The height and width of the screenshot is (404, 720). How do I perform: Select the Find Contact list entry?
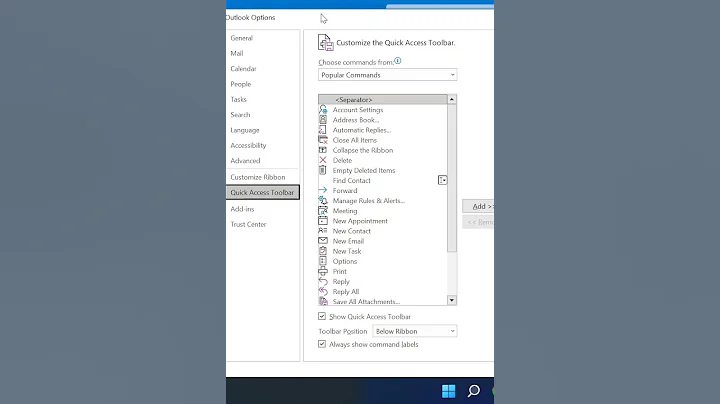382,180
